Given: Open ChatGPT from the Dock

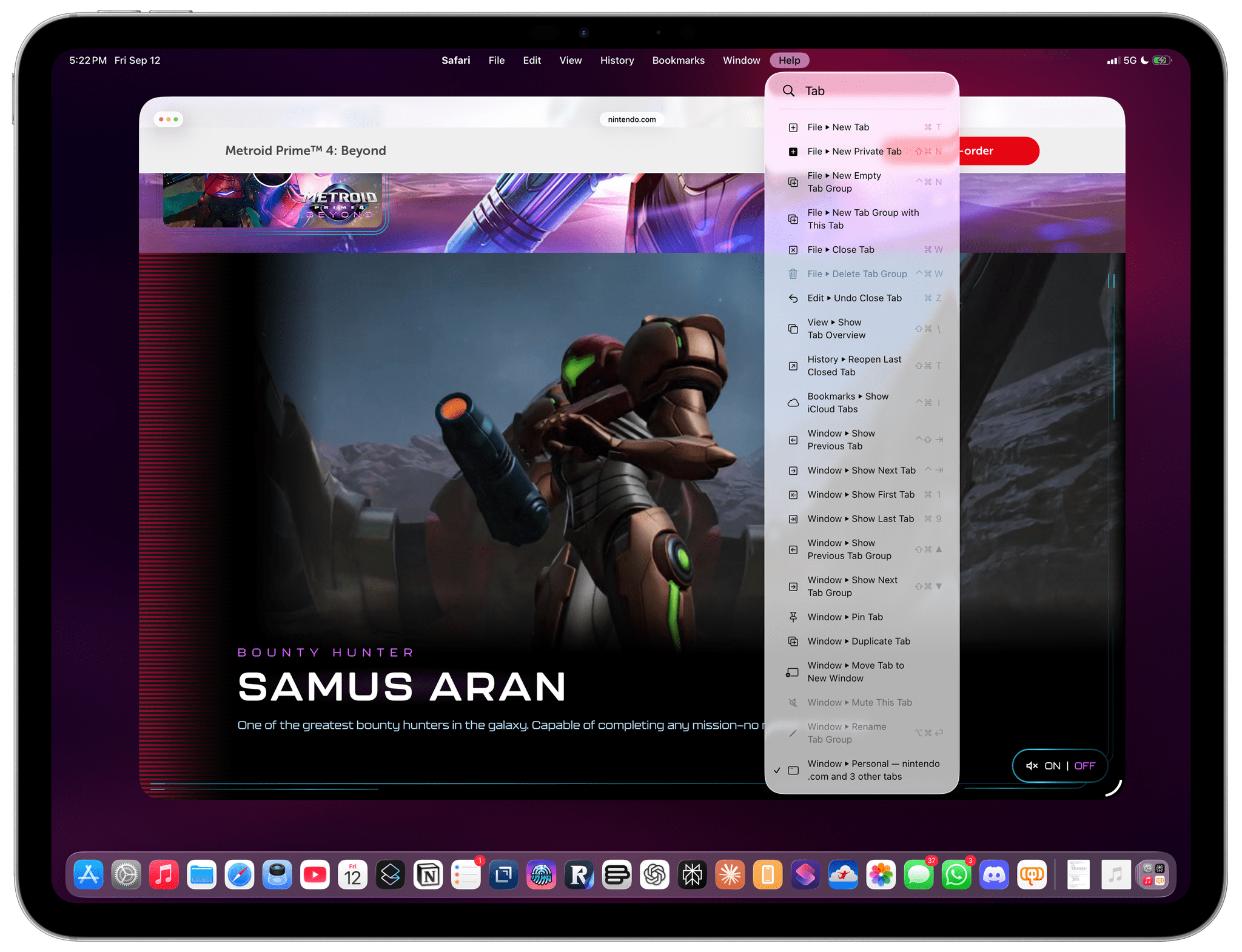Looking at the screenshot, I should point(654,875).
